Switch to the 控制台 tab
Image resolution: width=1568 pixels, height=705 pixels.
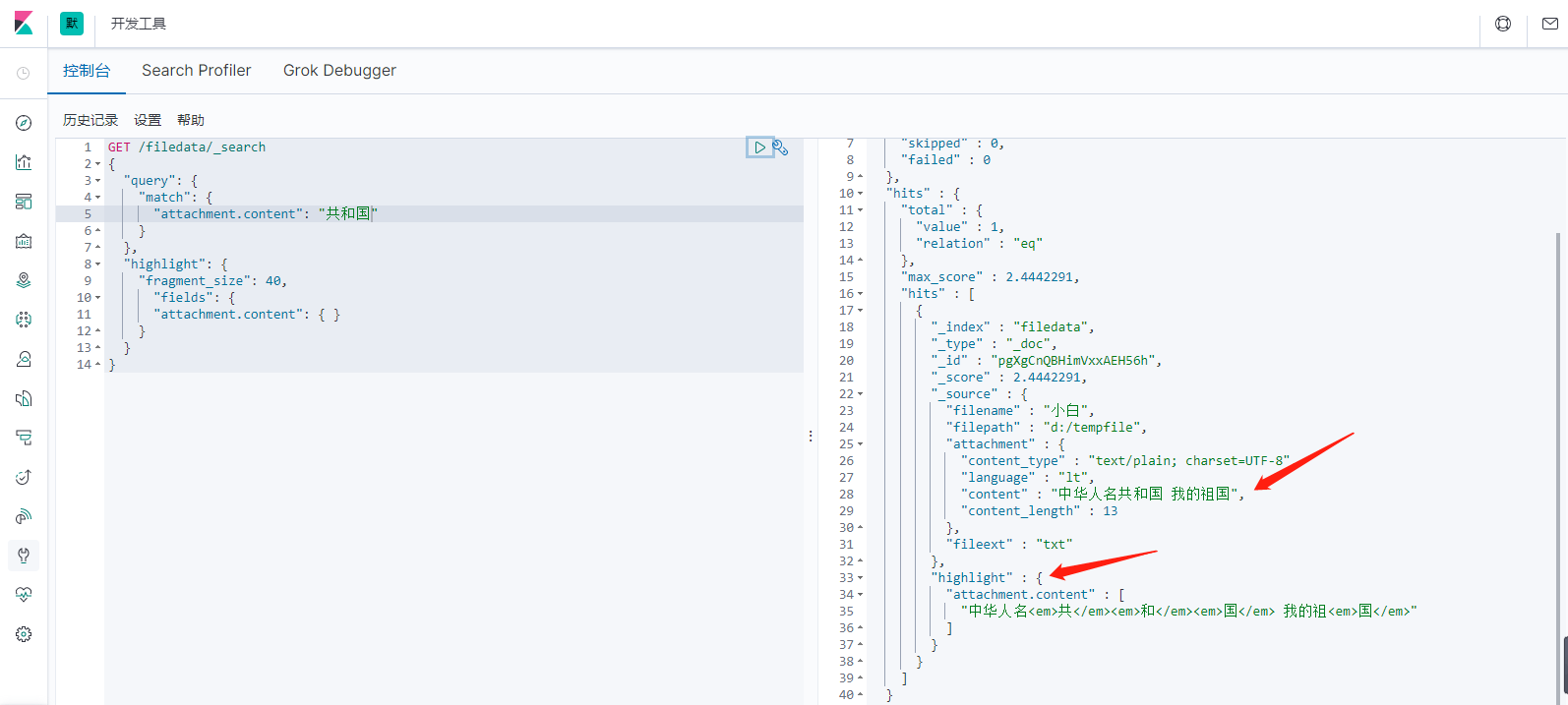point(87,71)
